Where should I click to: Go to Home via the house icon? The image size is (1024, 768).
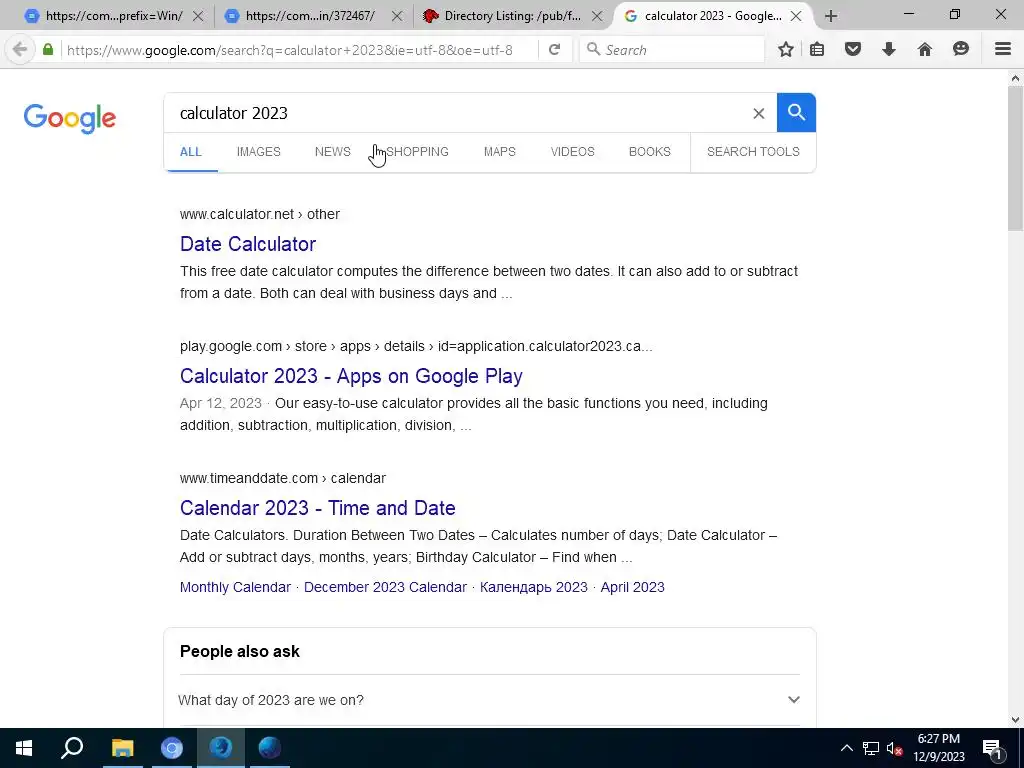tap(925, 50)
